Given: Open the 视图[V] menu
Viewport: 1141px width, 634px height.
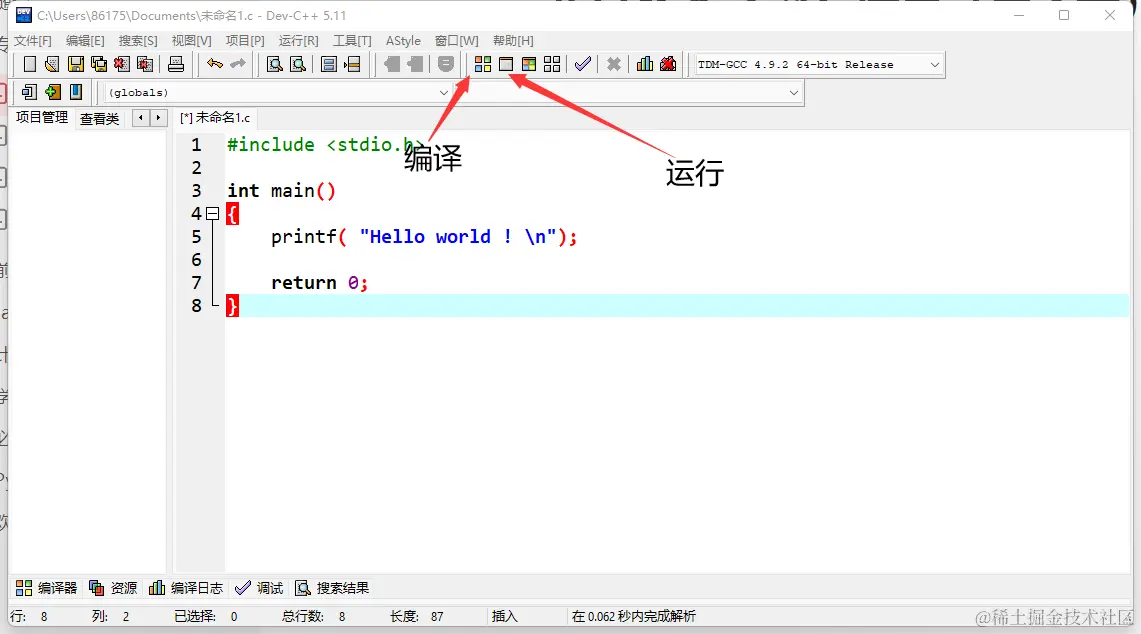Looking at the screenshot, I should (x=191, y=41).
